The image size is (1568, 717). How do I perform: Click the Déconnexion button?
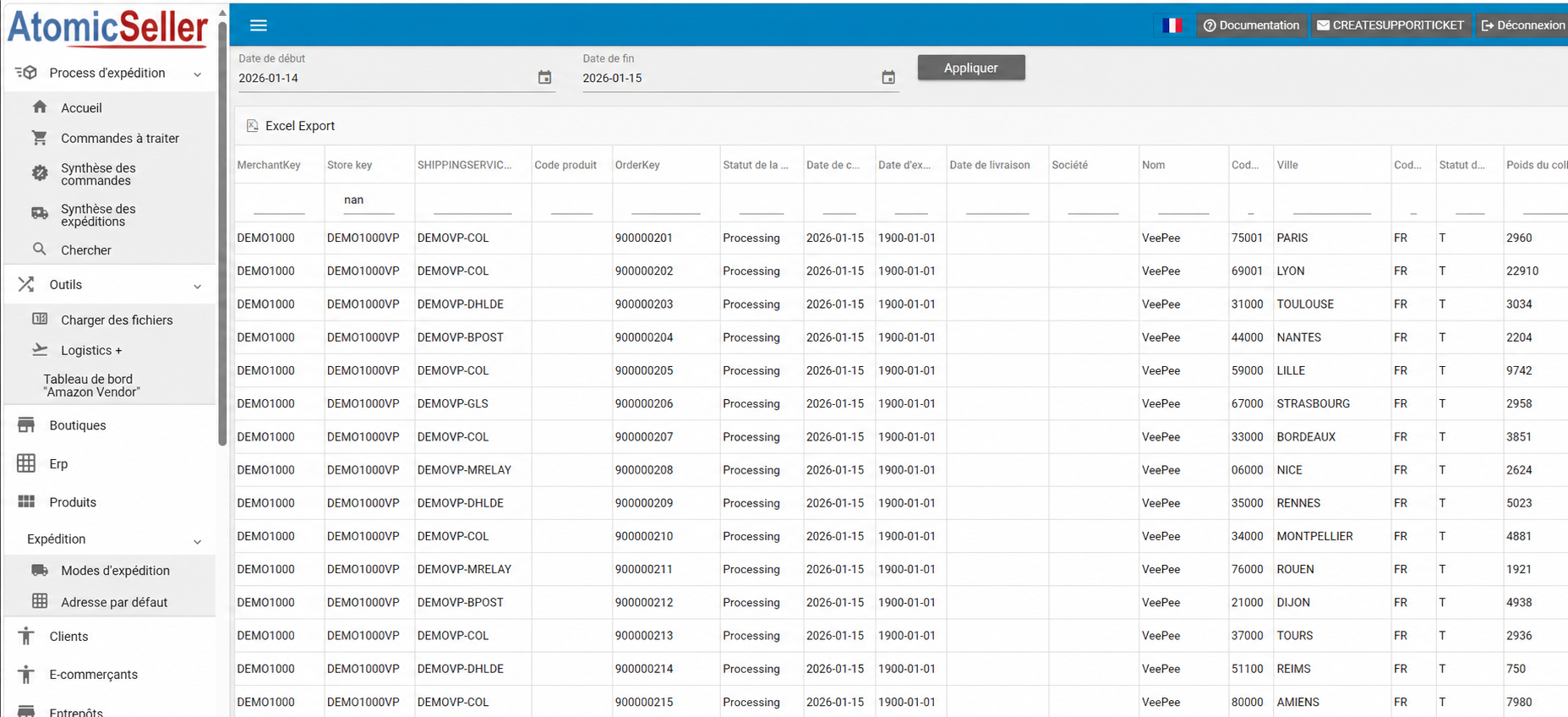(1522, 25)
